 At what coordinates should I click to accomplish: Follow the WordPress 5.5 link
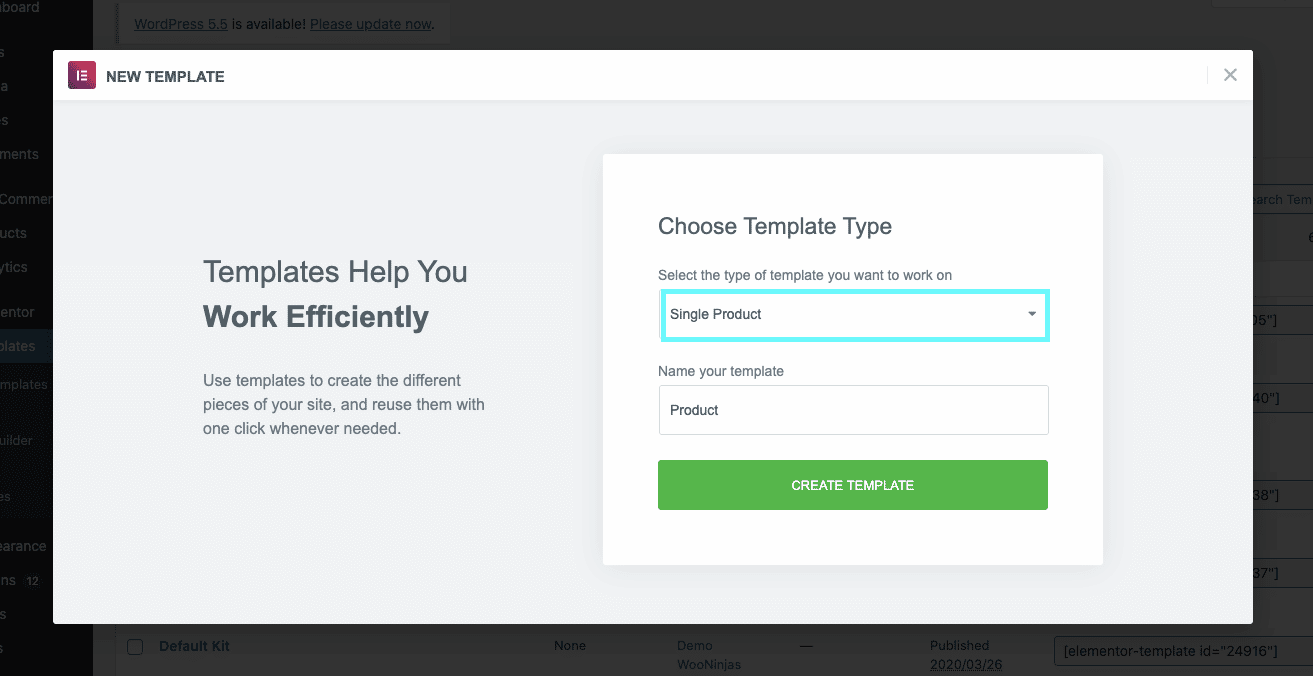click(x=181, y=23)
